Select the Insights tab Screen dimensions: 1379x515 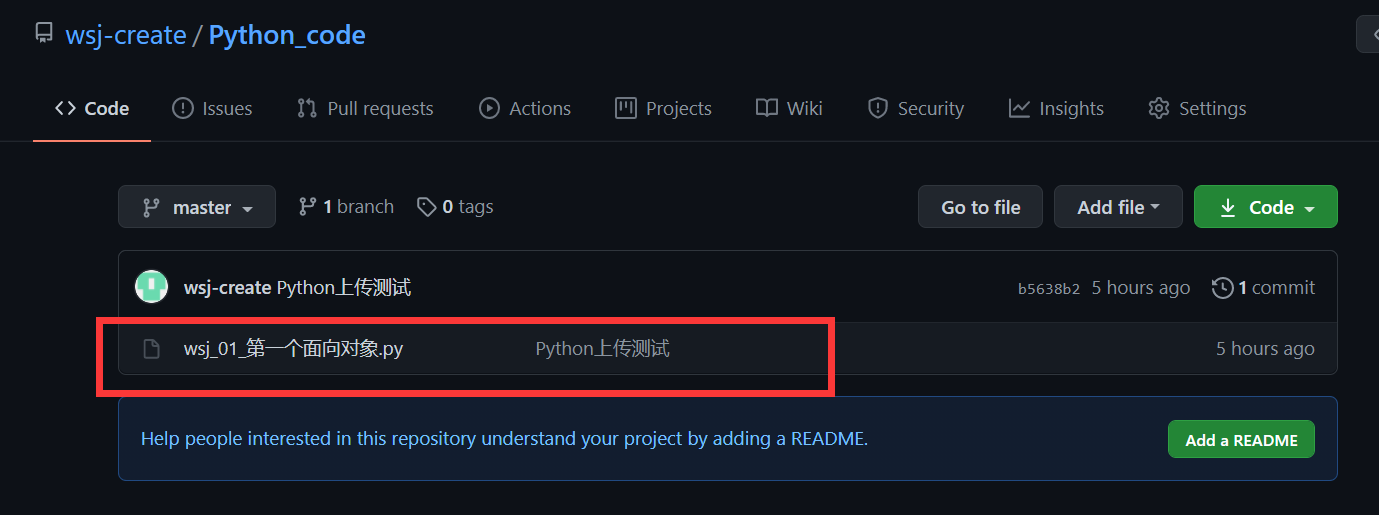(x=1056, y=108)
